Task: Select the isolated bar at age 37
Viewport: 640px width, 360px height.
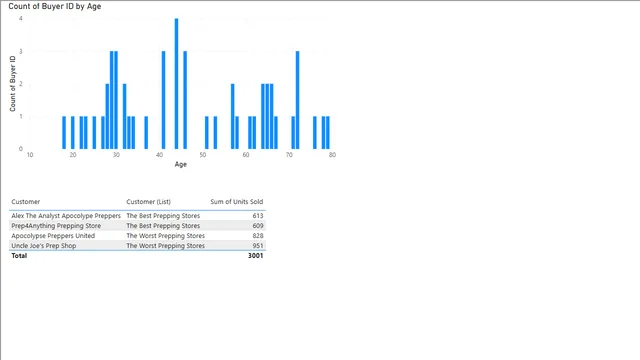Action: [146, 133]
